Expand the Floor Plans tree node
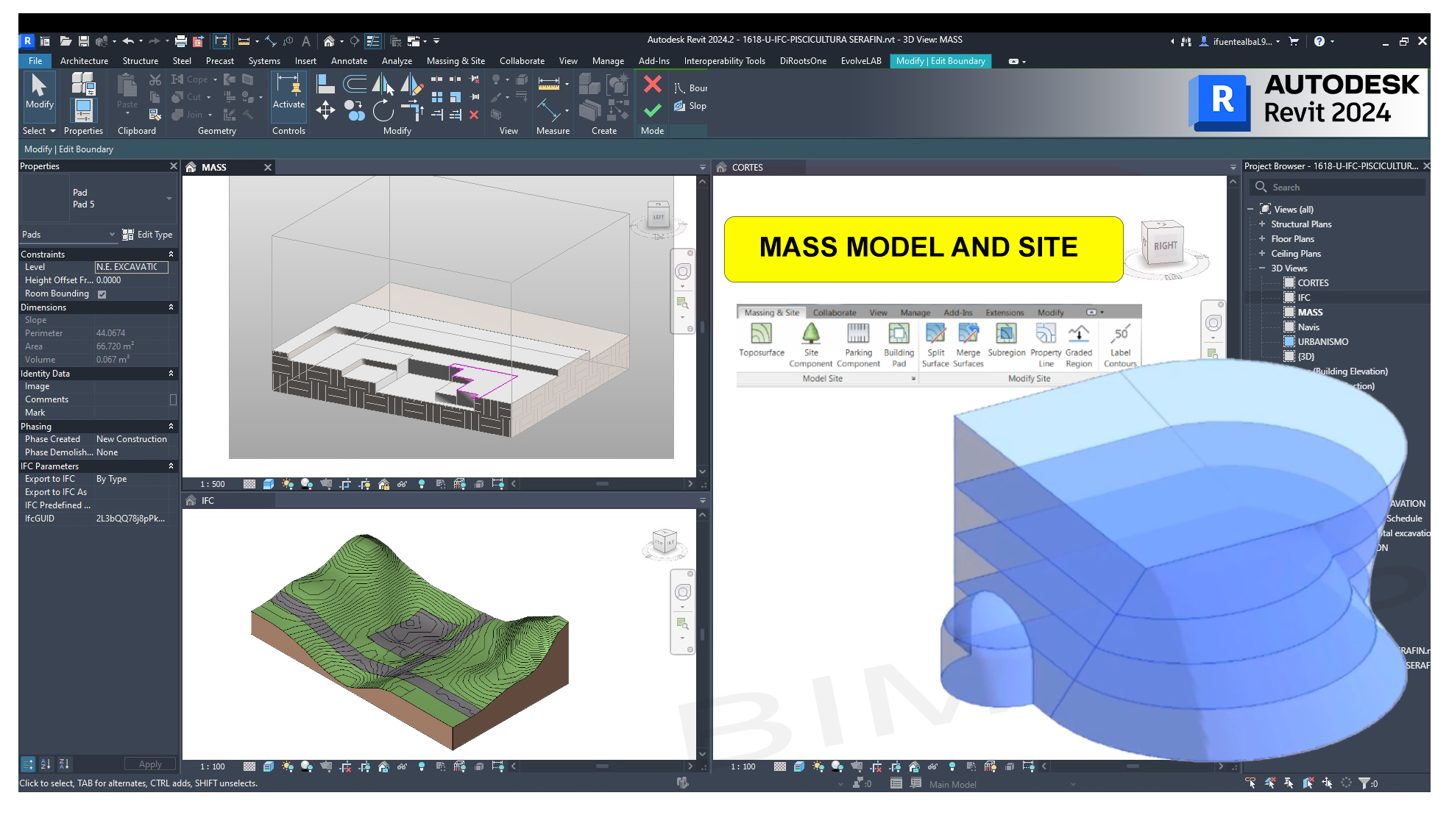Screen dimensions: 1449x840 point(1261,239)
